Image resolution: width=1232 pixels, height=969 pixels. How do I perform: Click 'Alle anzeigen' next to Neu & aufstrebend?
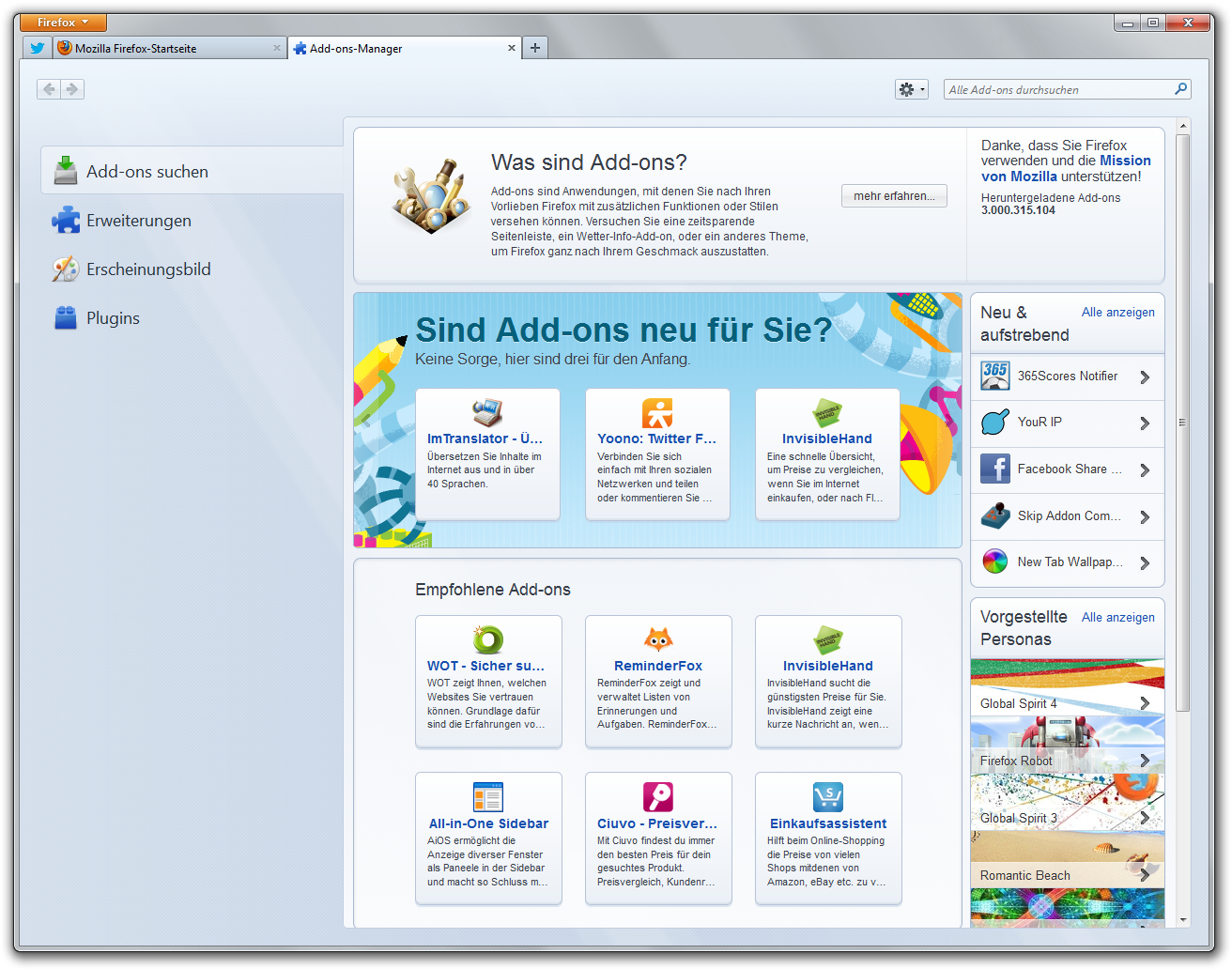point(1117,312)
